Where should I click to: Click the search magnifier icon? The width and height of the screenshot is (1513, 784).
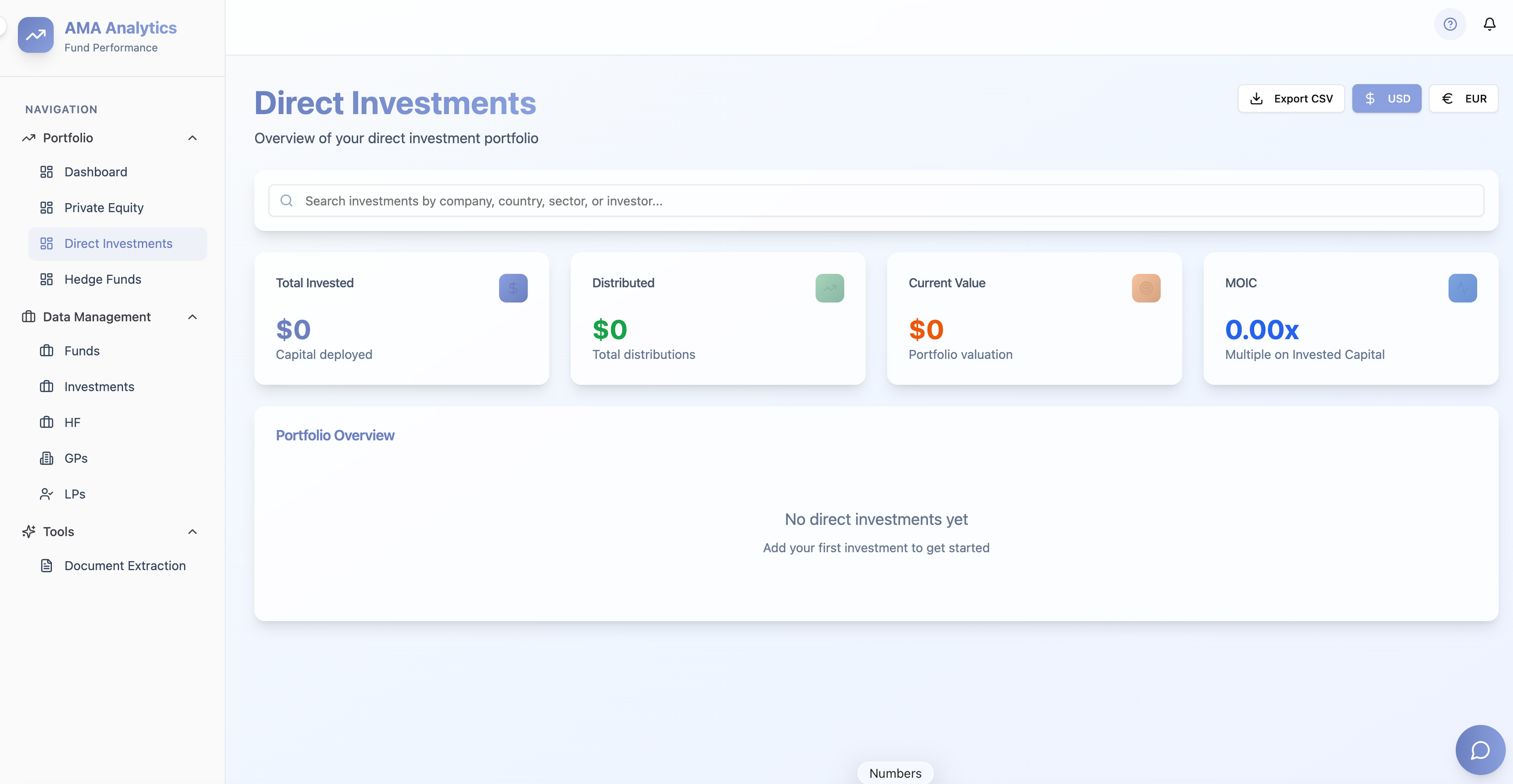tap(286, 201)
